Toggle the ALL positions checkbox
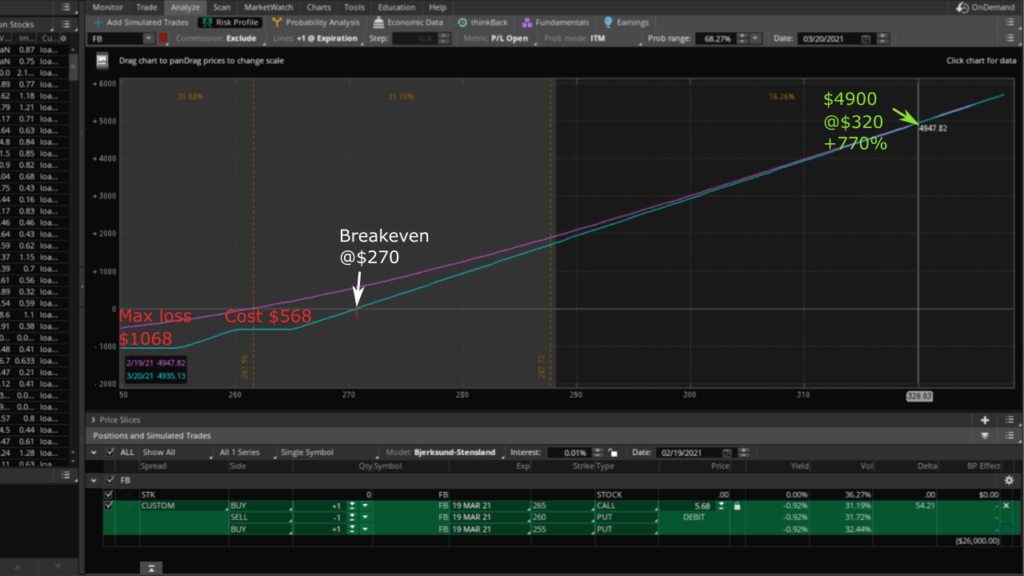This screenshot has height=576, width=1024. (x=110, y=452)
